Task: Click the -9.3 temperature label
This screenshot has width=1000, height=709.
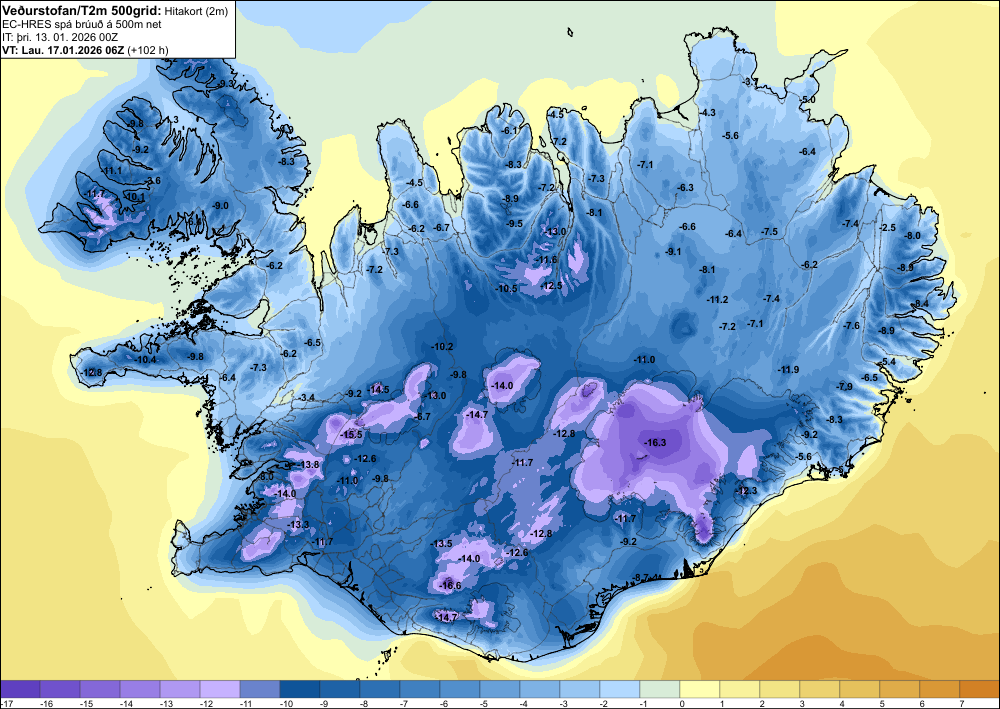Action: (226, 84)
